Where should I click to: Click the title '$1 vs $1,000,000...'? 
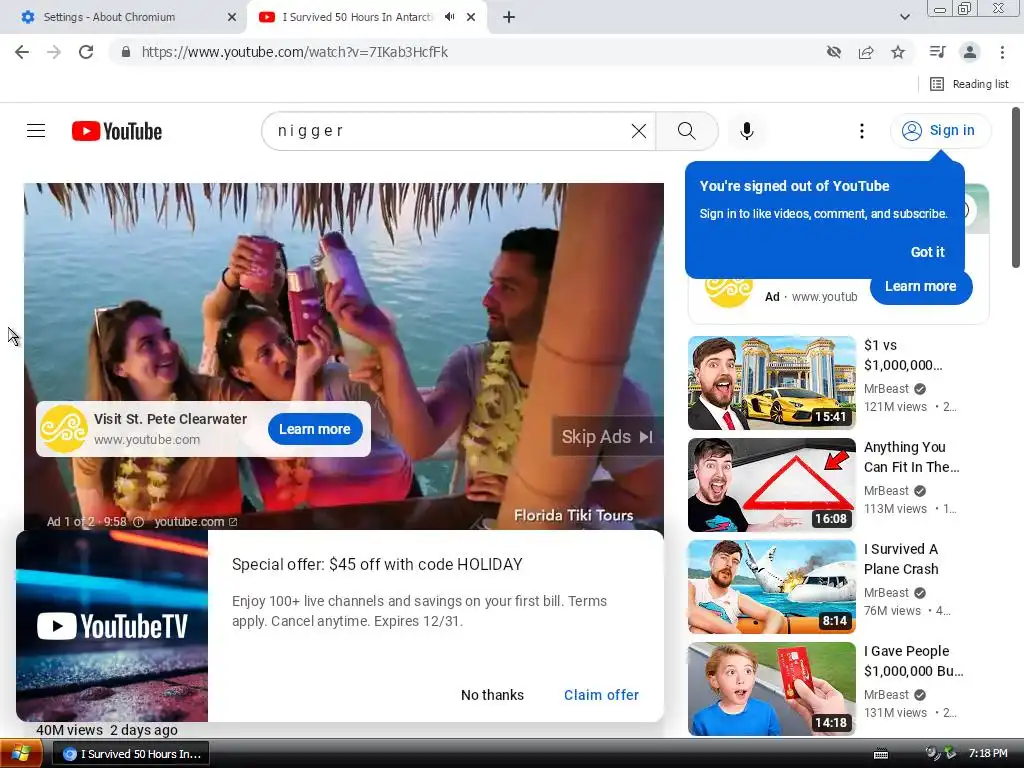(x=903, y=355)
